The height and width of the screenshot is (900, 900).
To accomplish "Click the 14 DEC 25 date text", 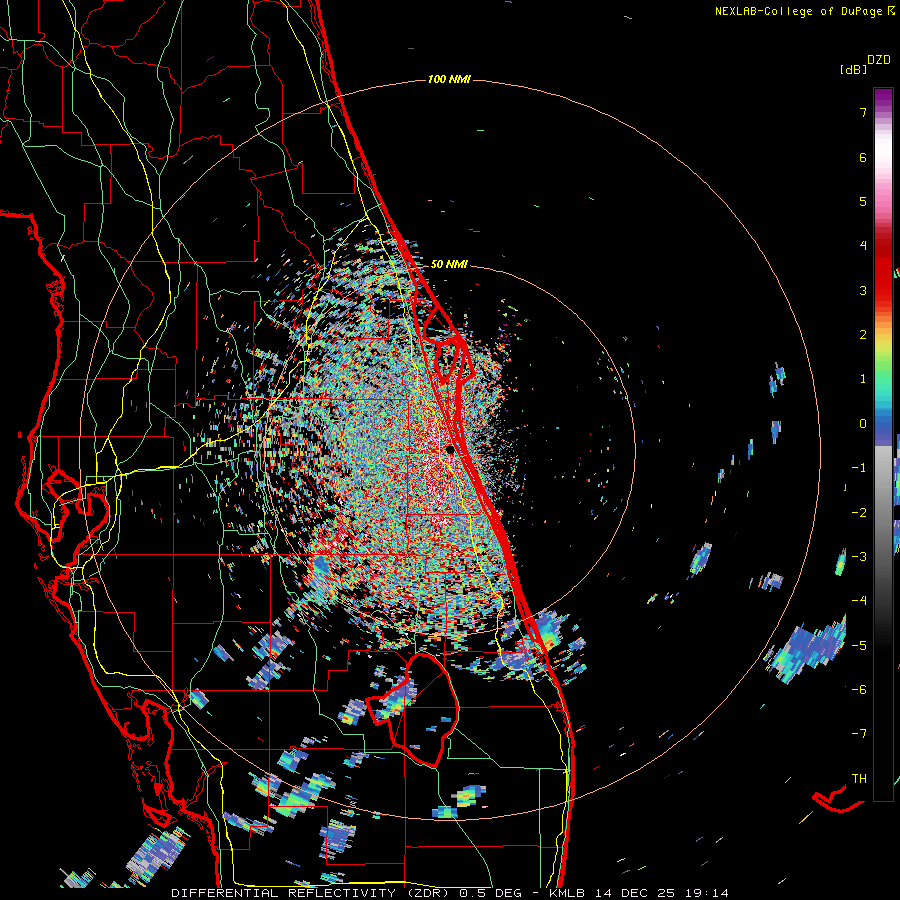I will click(x=634, y=893).
